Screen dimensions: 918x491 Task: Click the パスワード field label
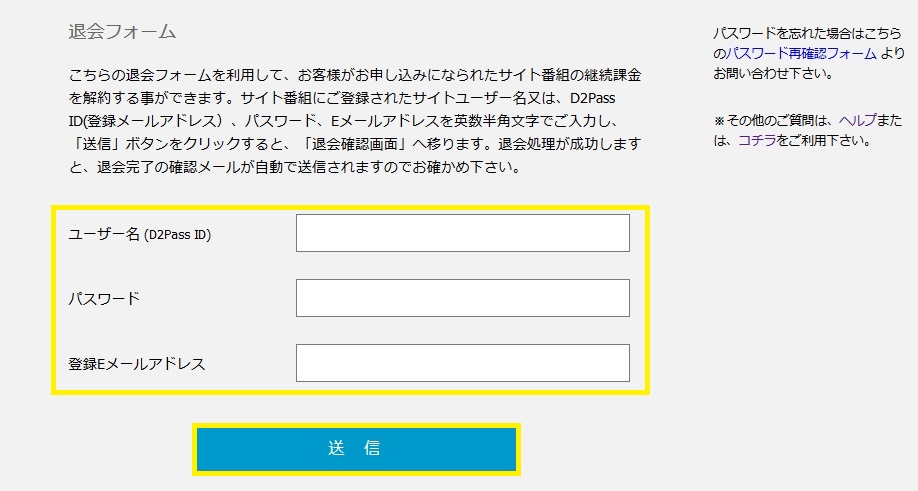[104, 298]
